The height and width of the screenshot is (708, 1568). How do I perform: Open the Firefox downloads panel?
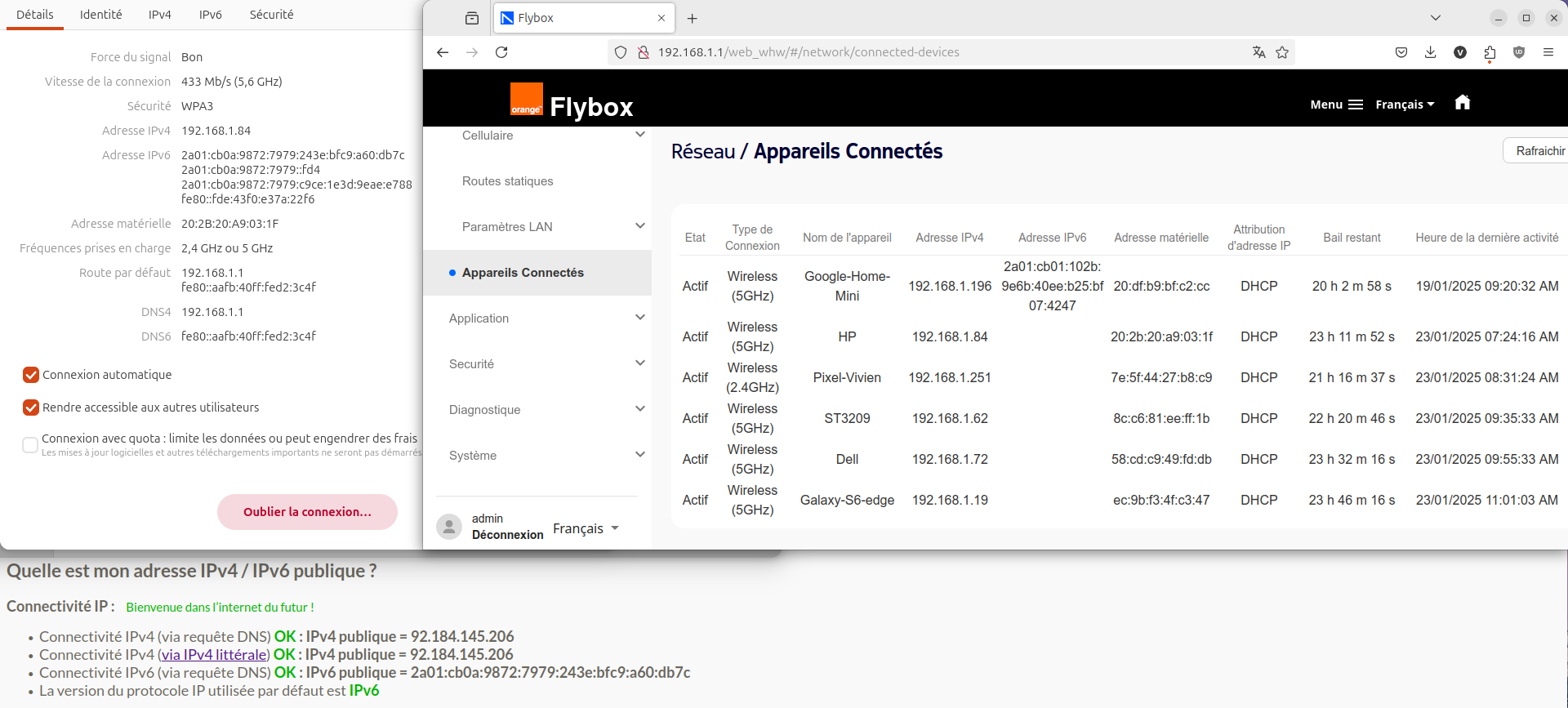coord(1431,52)
